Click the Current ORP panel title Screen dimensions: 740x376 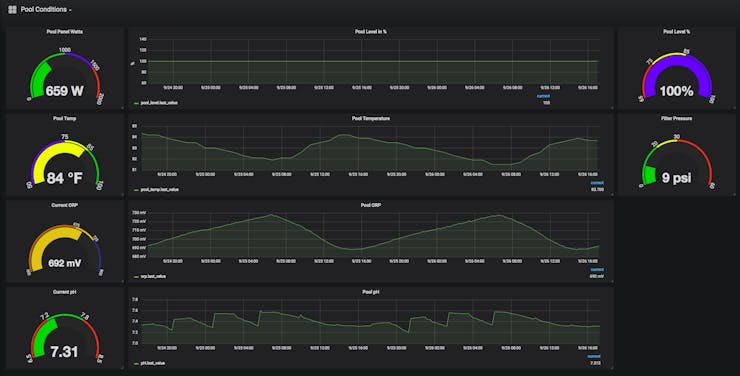point(65,205)
